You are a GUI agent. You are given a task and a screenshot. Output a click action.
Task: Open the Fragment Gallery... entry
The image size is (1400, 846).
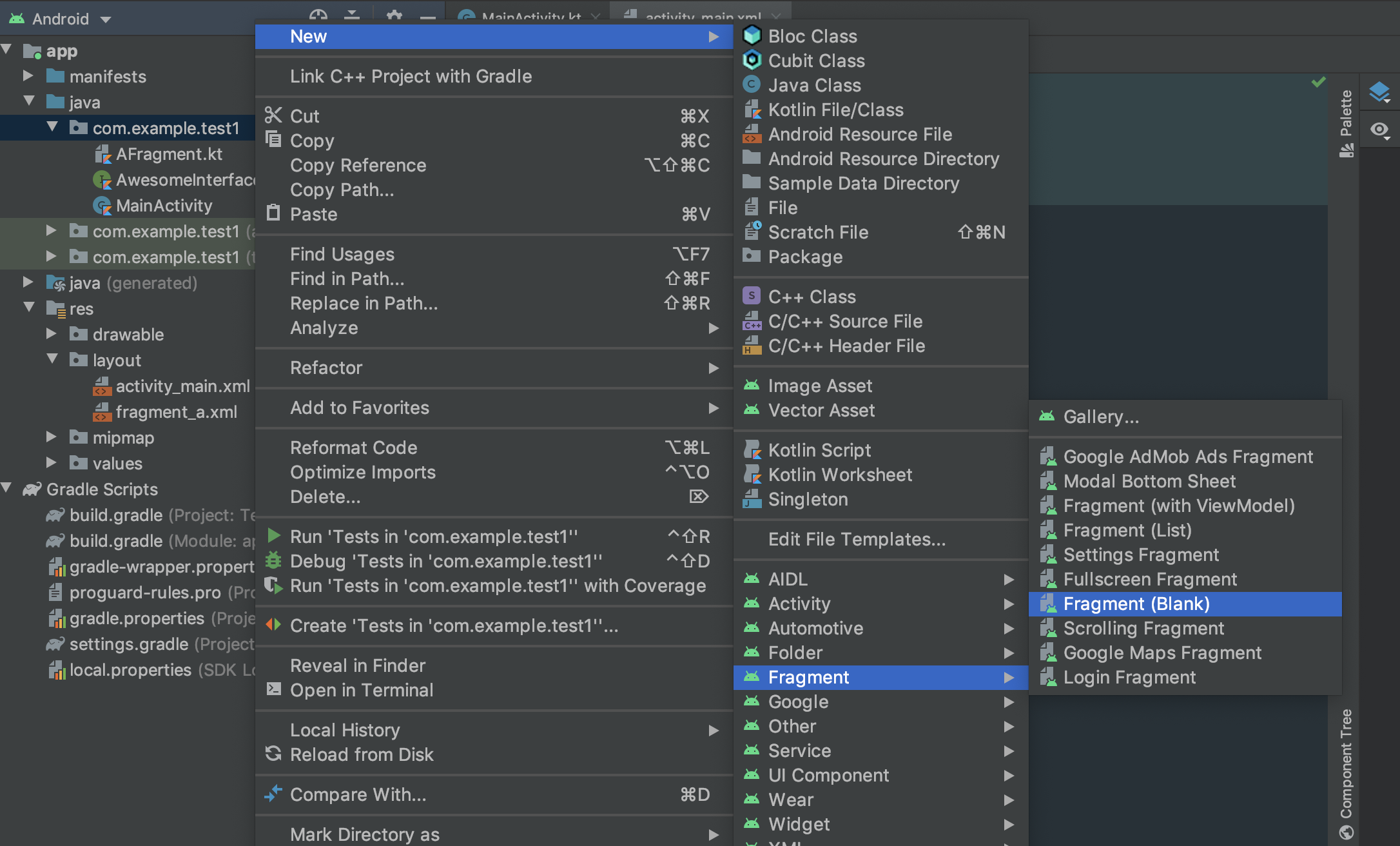click(1101, 417)
